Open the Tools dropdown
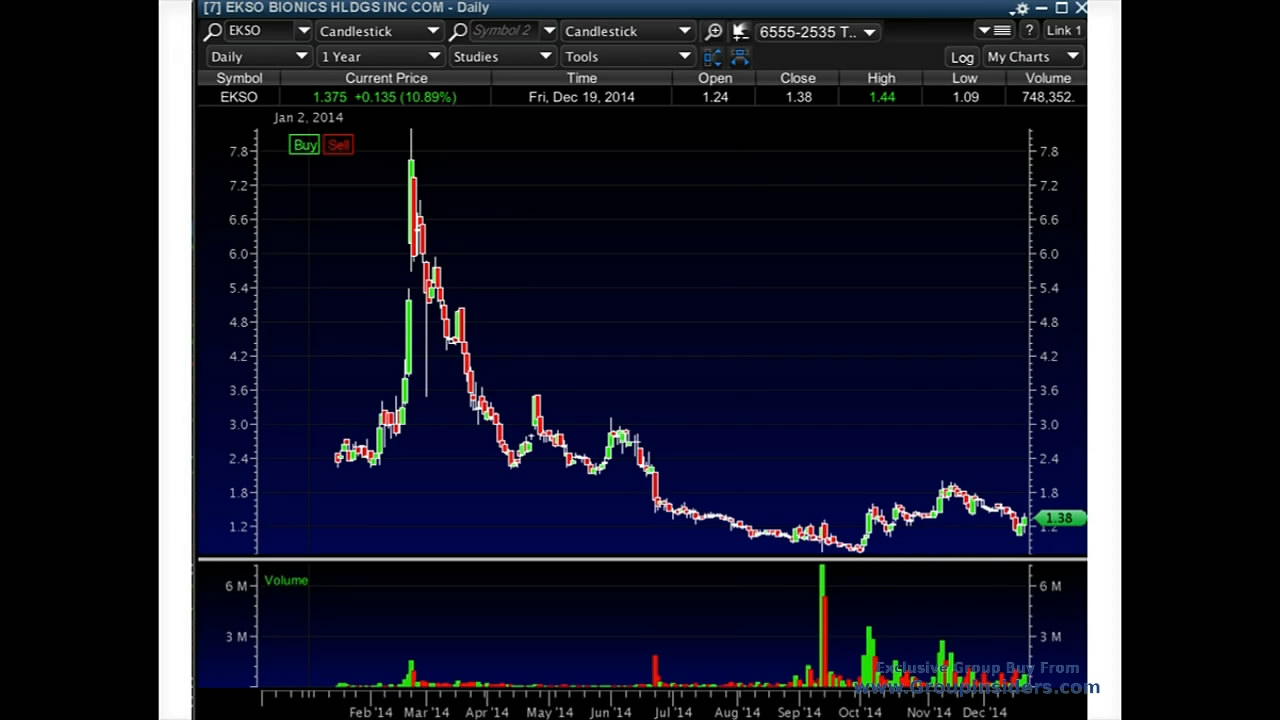This screenshot has width=1280, height=720. [x=628, y=57]
